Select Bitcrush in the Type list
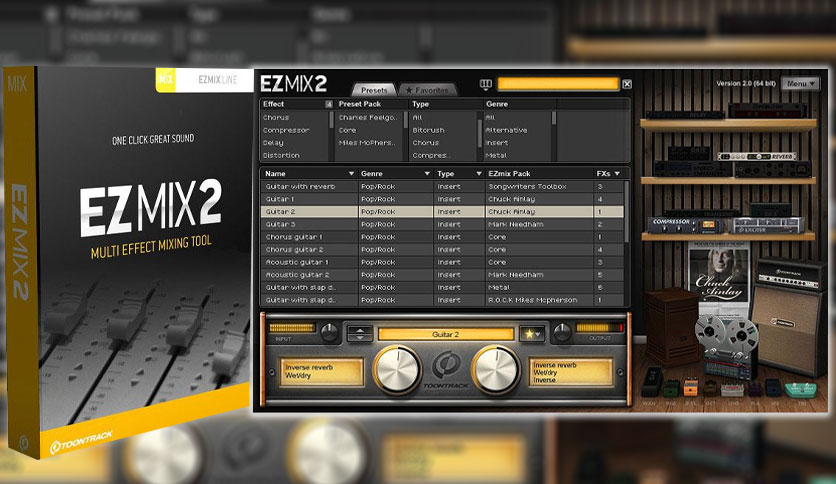The height and width of the screenshot is (484, 836). click(428, 130)
